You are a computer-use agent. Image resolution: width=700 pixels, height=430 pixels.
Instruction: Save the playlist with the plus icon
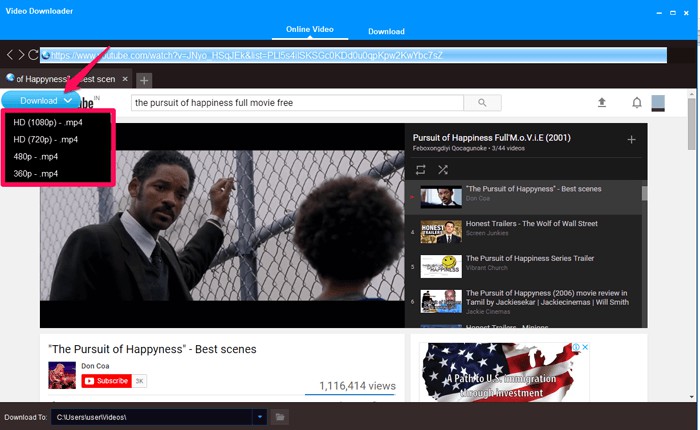click(x=631, y=140)
